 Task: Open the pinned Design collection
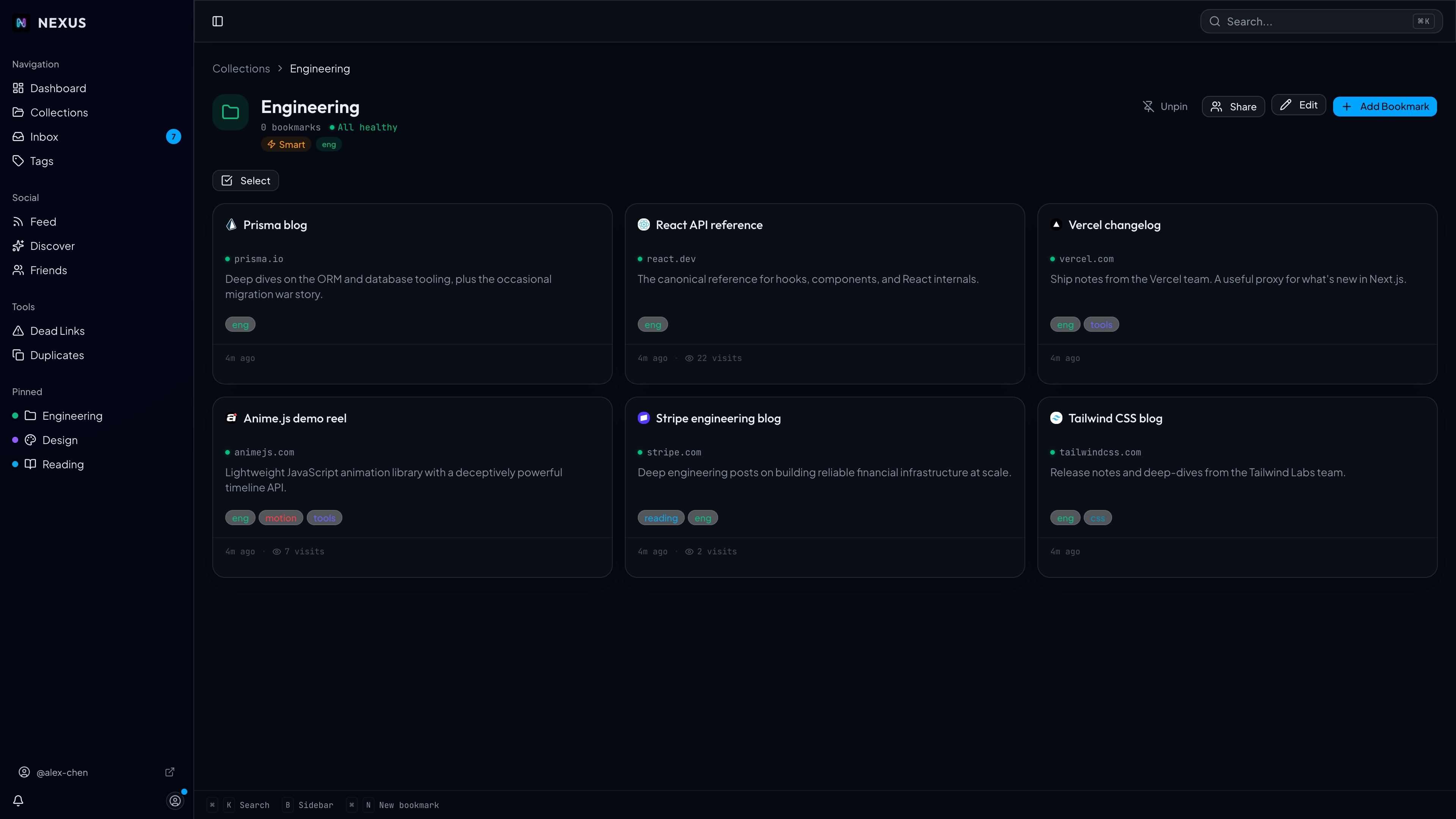[97, 440]
